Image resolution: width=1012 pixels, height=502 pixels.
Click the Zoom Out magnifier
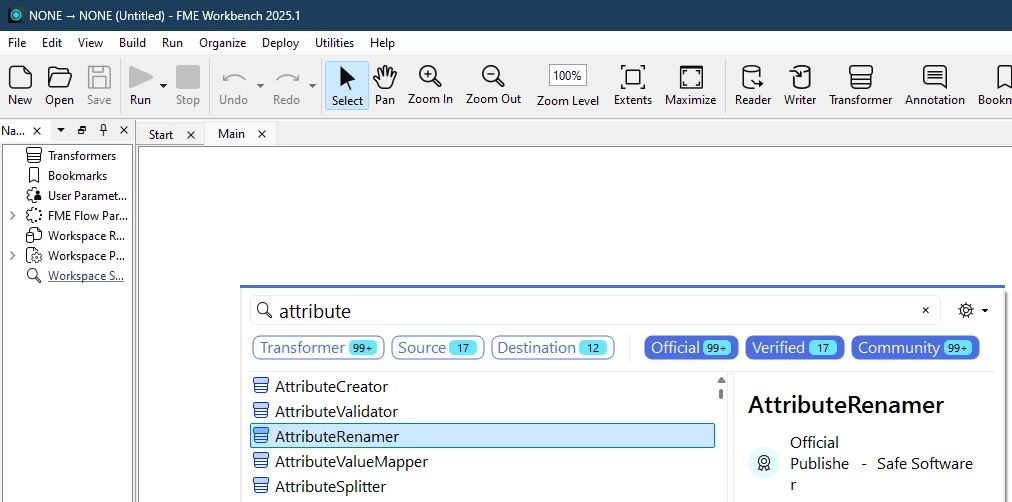[x=493, y=76]
